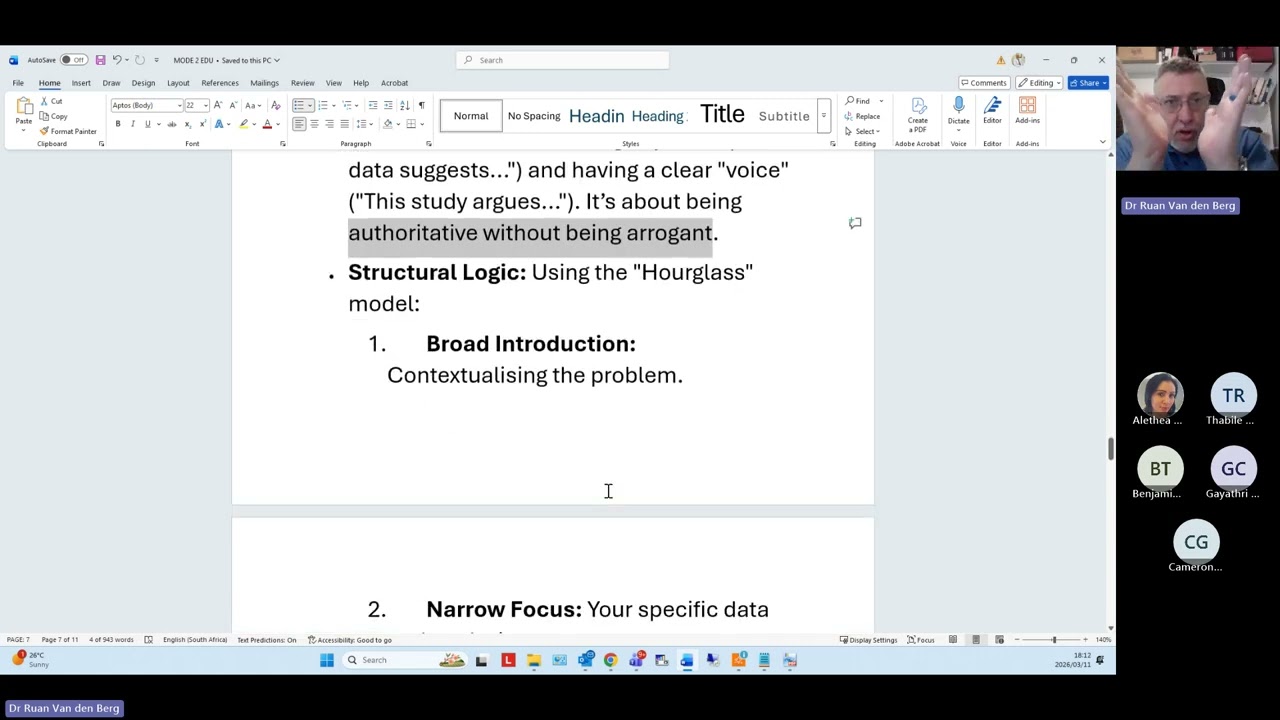Toggle Bold formatting
The height and width of the screenshot is (720, 1280).
(117, 124)
